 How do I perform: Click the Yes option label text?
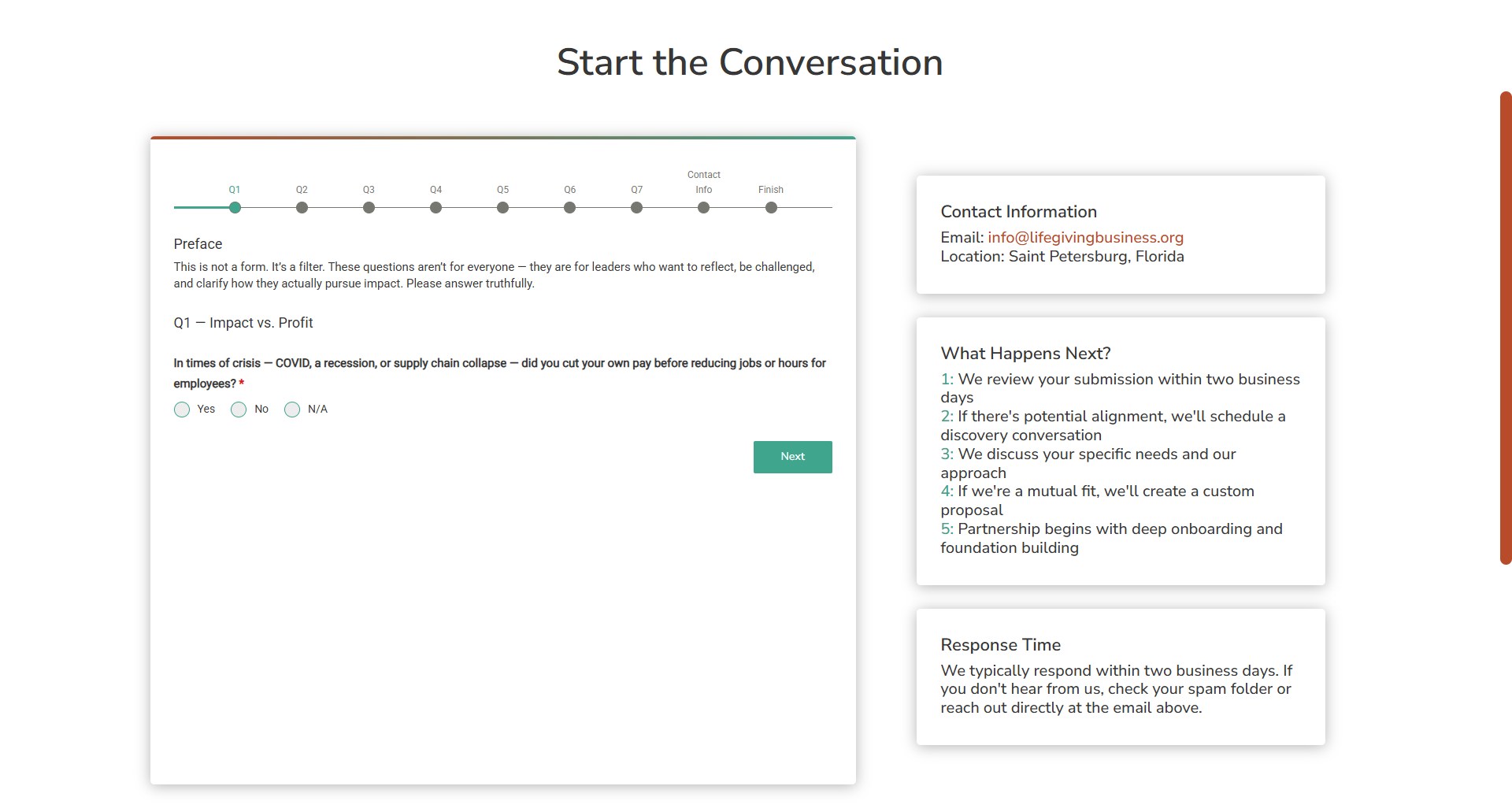coord(206,410)
